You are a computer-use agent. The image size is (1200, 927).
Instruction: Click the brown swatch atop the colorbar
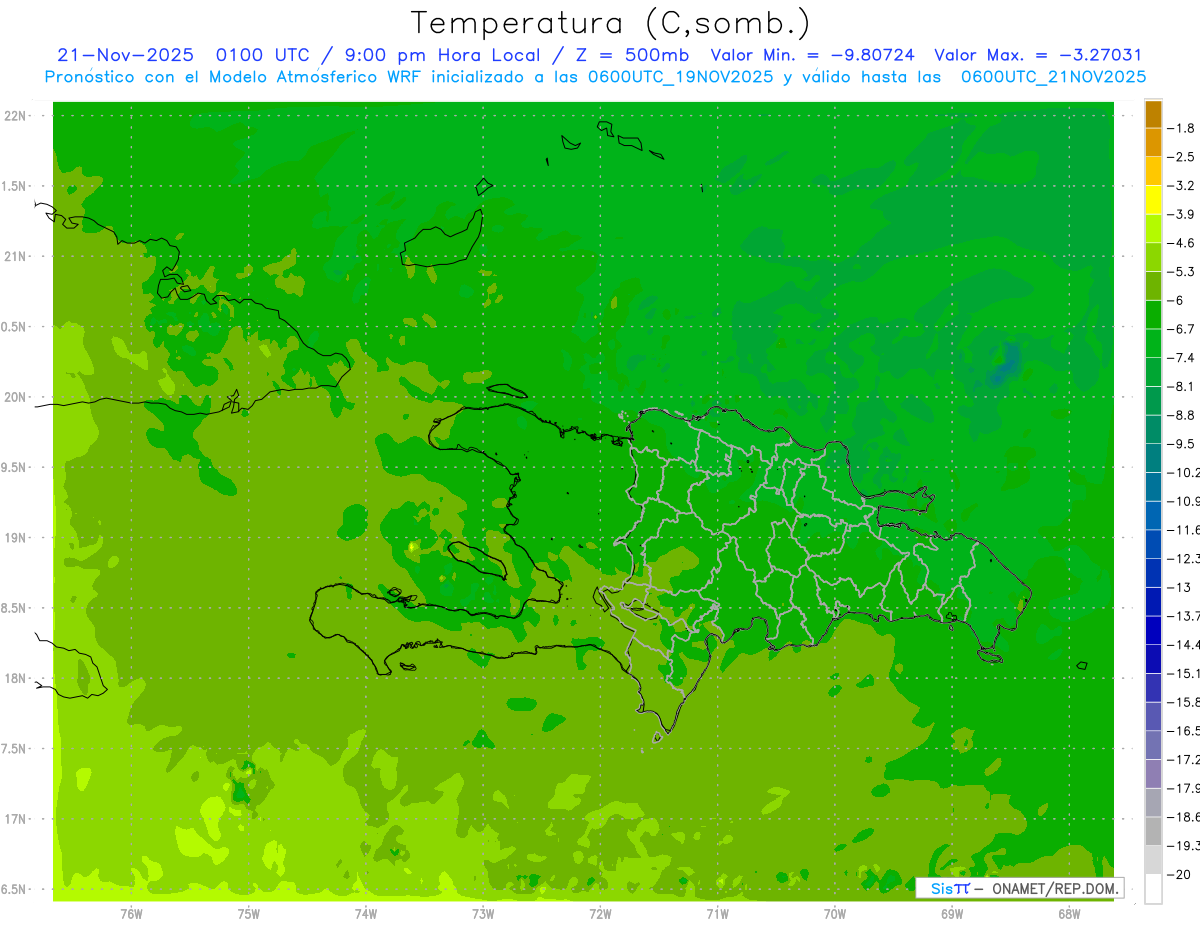point(1153,114)
